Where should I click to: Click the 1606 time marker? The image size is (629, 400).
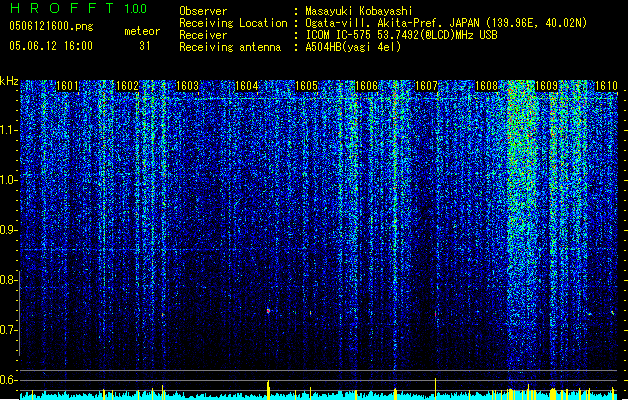[x=366, y=86]
